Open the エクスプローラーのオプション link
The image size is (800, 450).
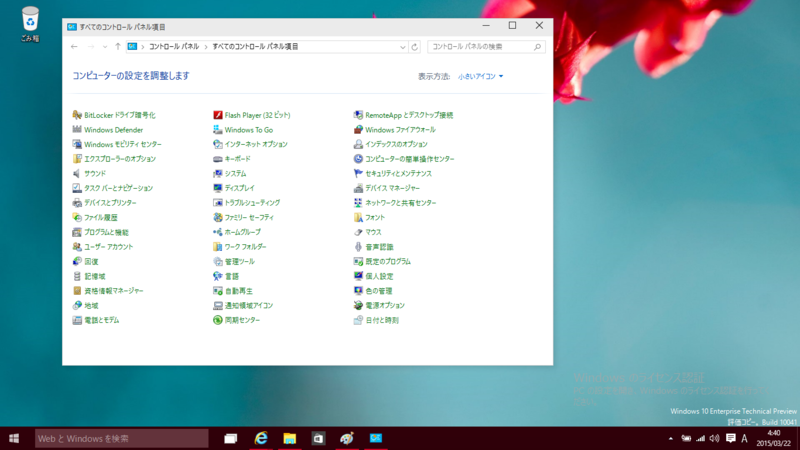pos(120,159)
